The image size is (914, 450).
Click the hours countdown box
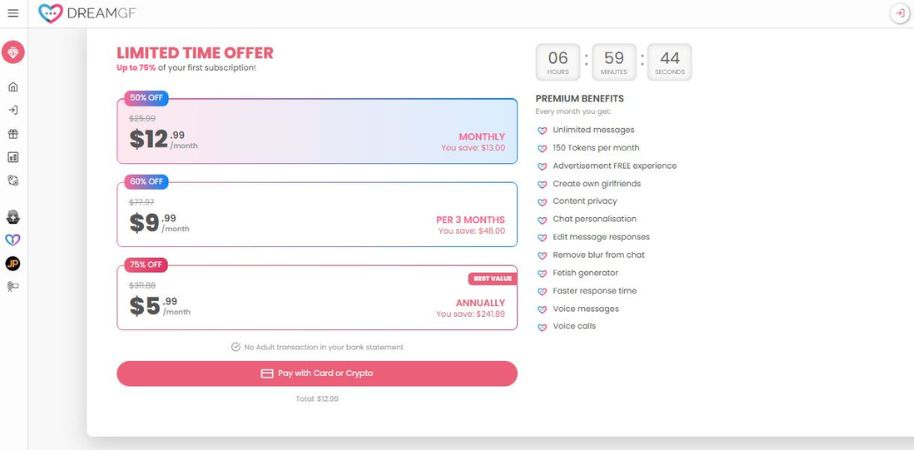558,62
